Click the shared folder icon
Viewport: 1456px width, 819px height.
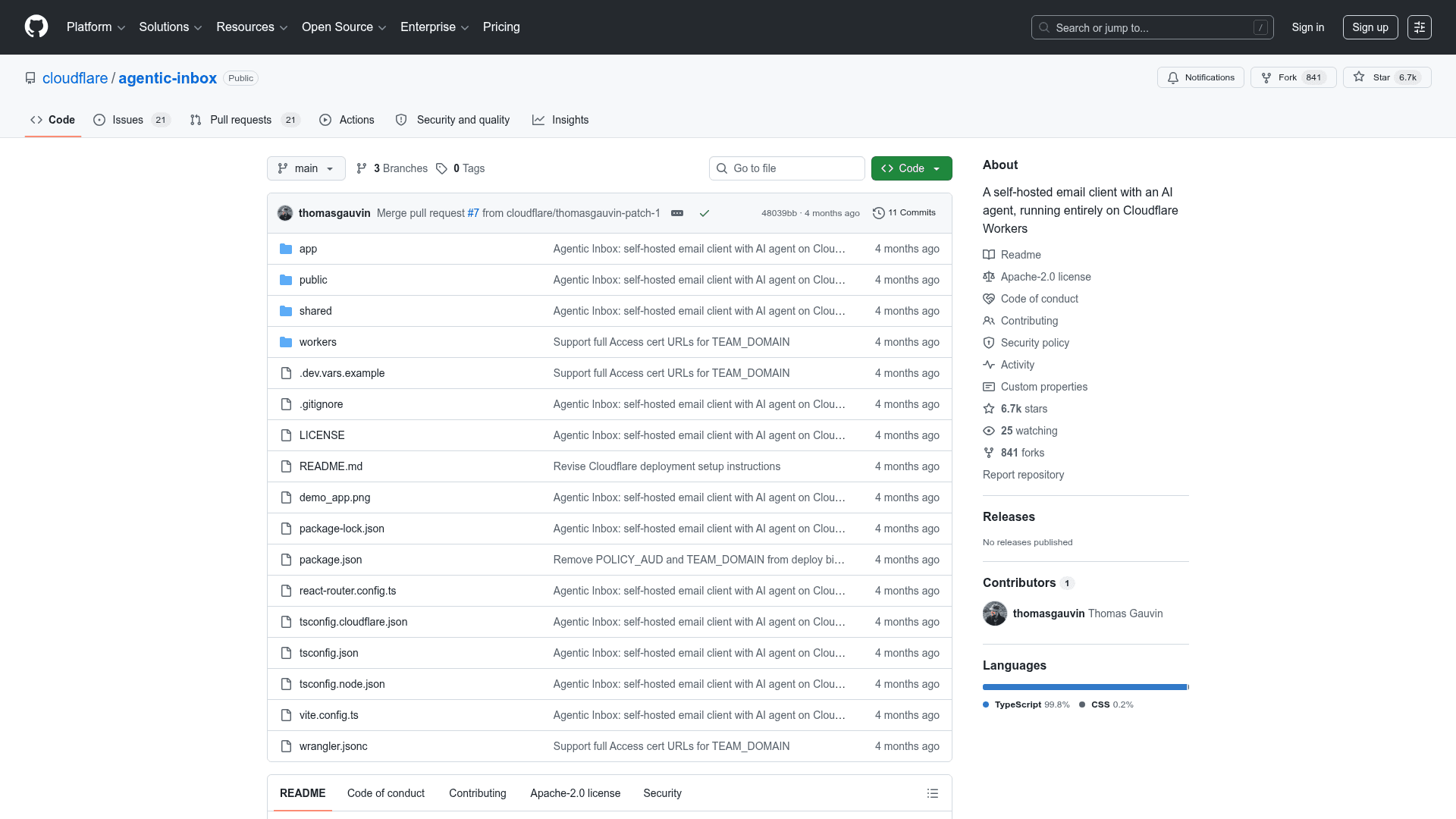(x=286, y=311)
